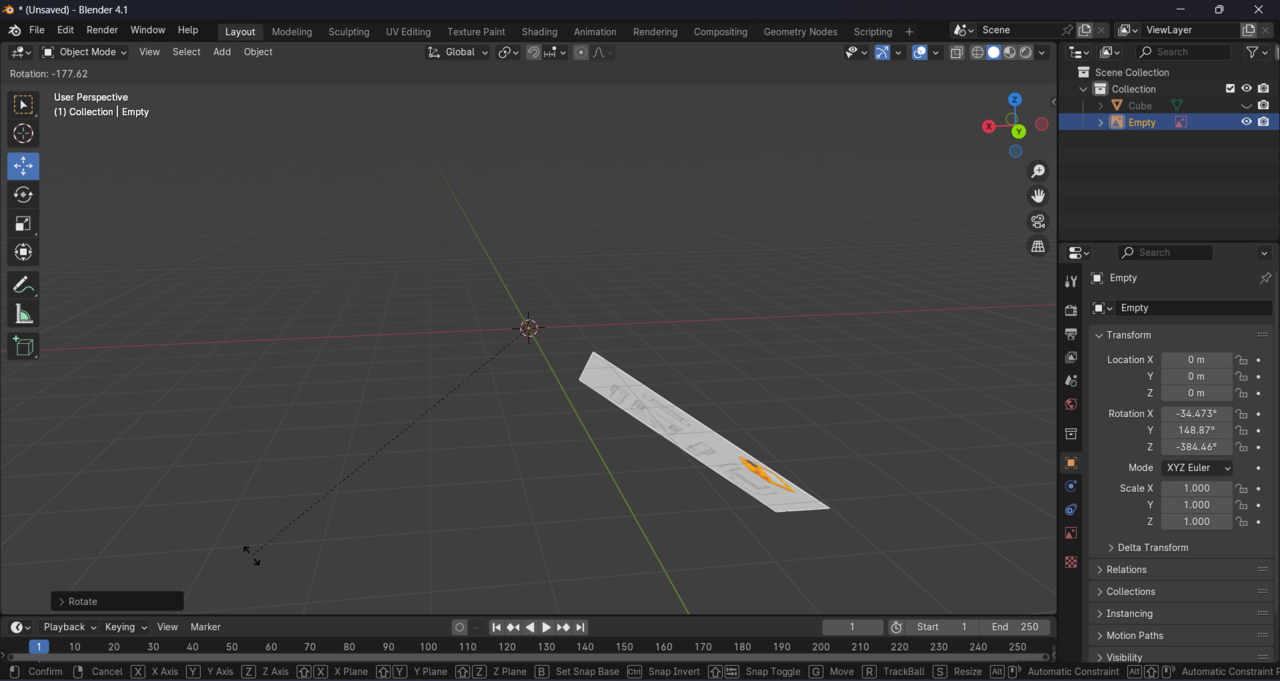The image size is (1280, 681).
Task: Toggle X-ray mode in header
Action: pyautogui.click(x=957, y=52)
